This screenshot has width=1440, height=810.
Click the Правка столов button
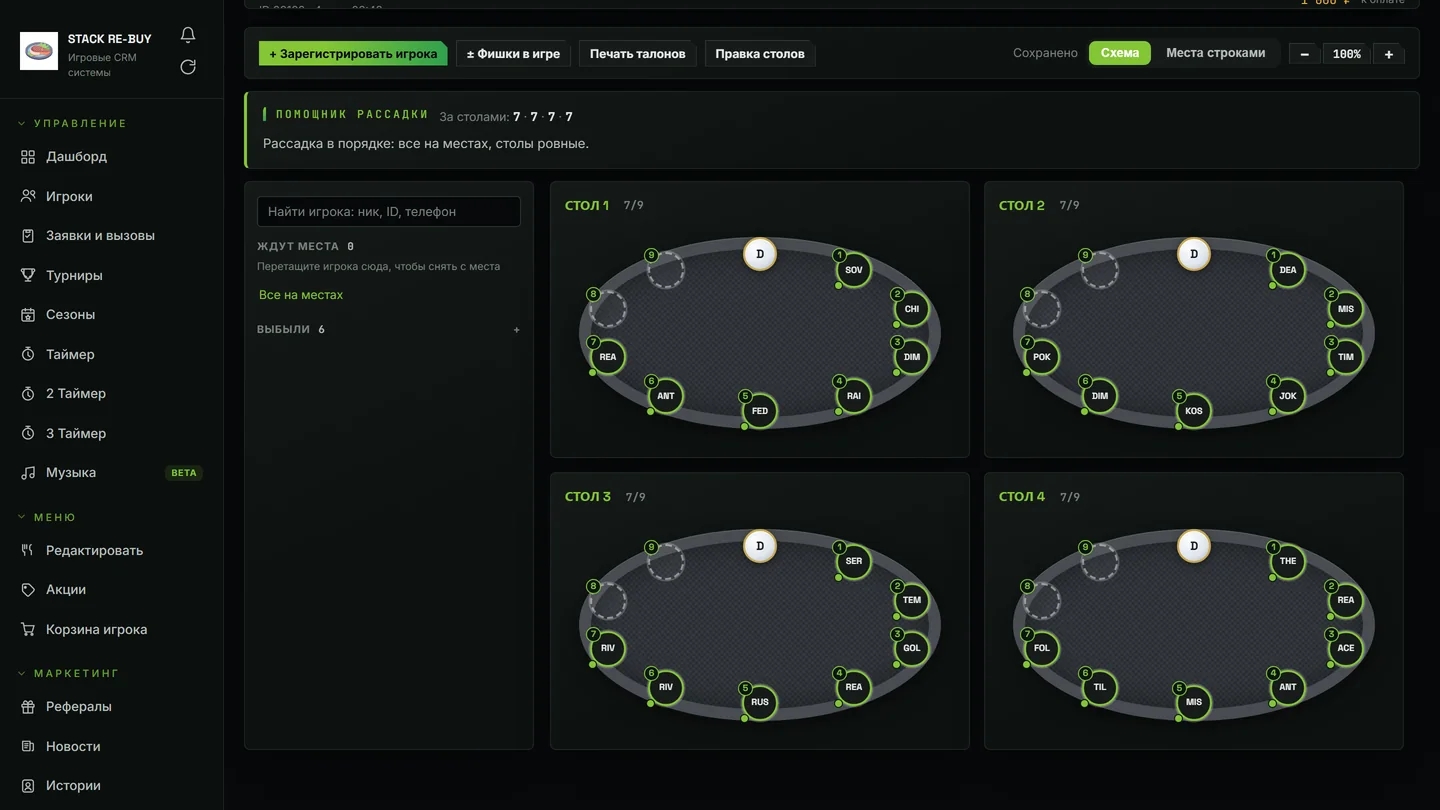click(x=760, y=54)
